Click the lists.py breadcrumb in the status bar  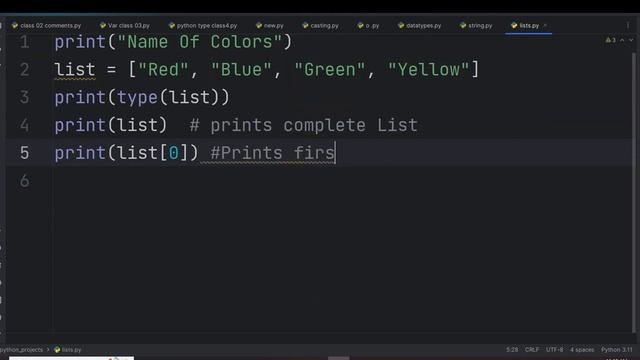[x=68, y=350]
